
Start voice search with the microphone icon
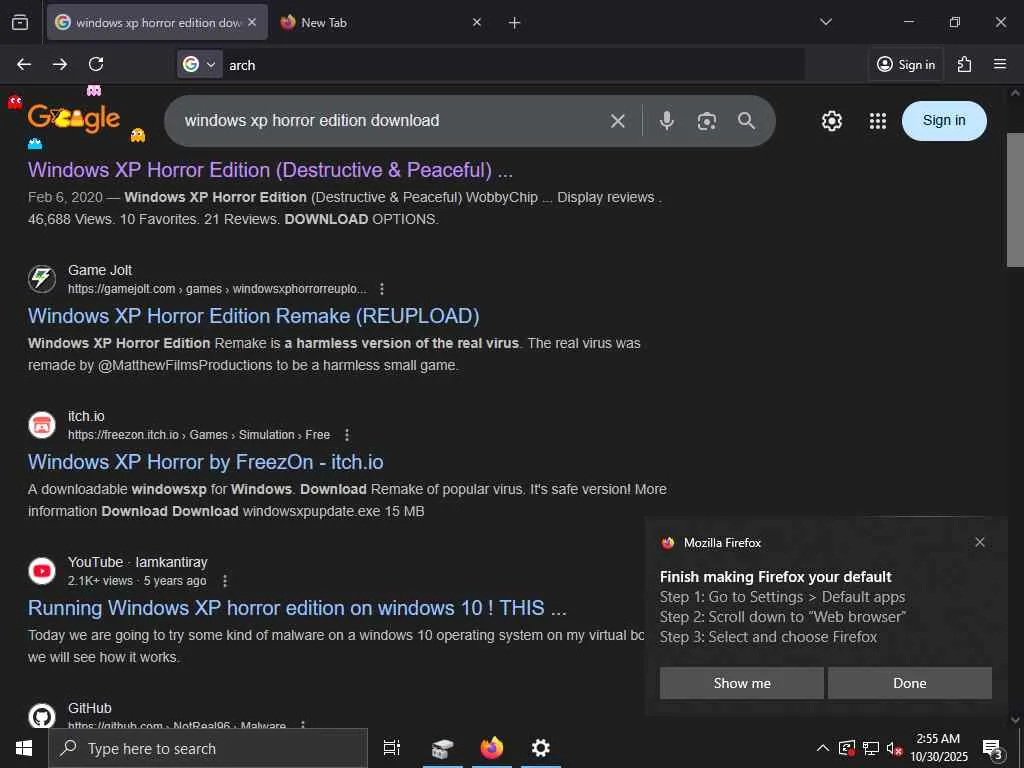[x=666, y=121]
